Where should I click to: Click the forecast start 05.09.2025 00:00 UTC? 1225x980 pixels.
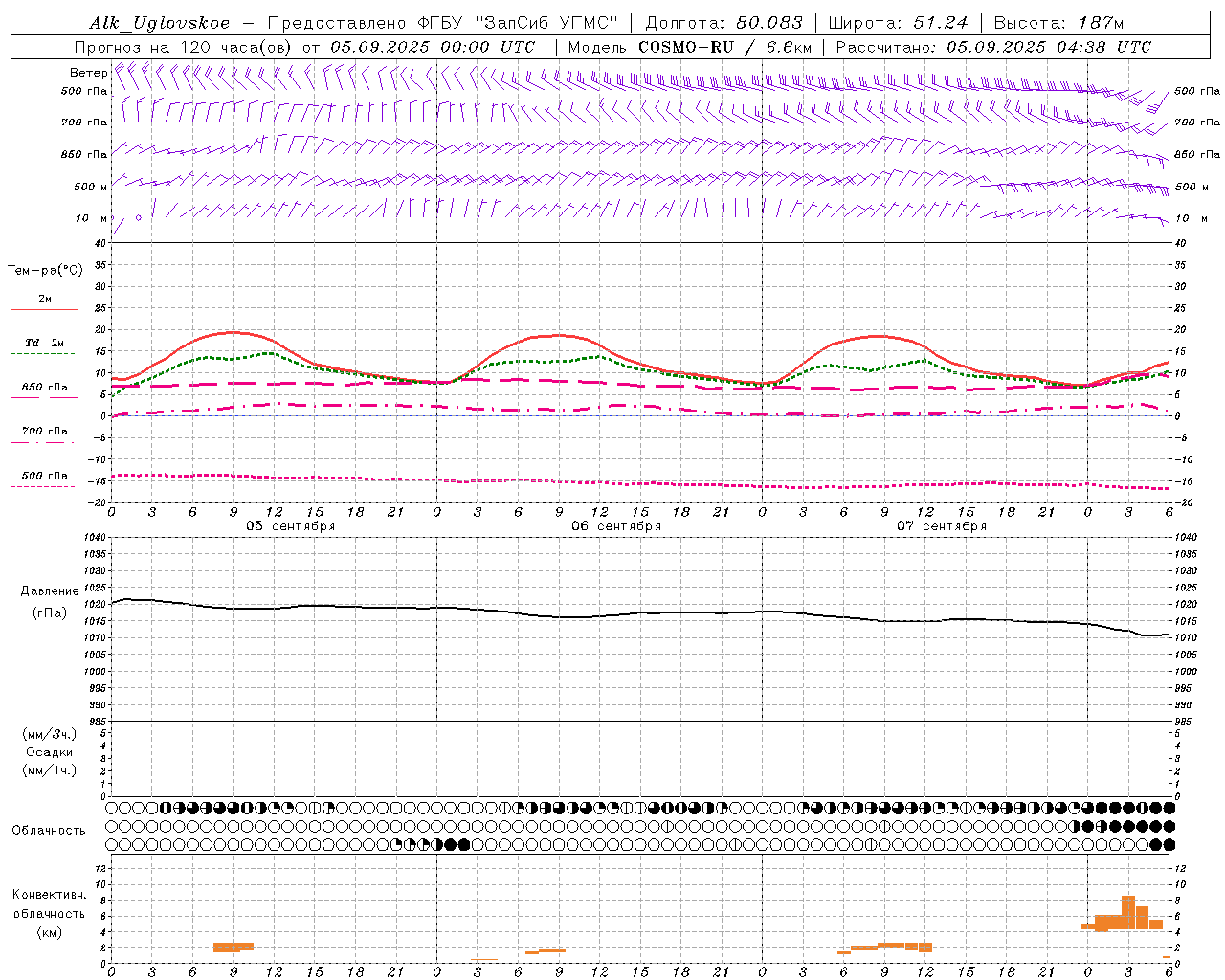pos(433,47)
